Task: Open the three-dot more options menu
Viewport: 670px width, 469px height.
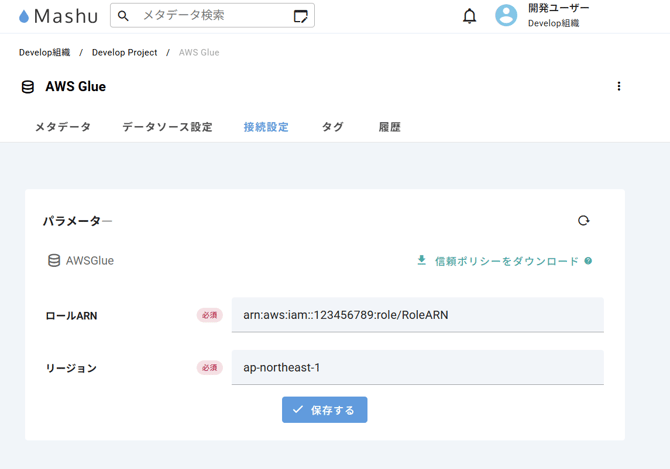Action: 619,87
